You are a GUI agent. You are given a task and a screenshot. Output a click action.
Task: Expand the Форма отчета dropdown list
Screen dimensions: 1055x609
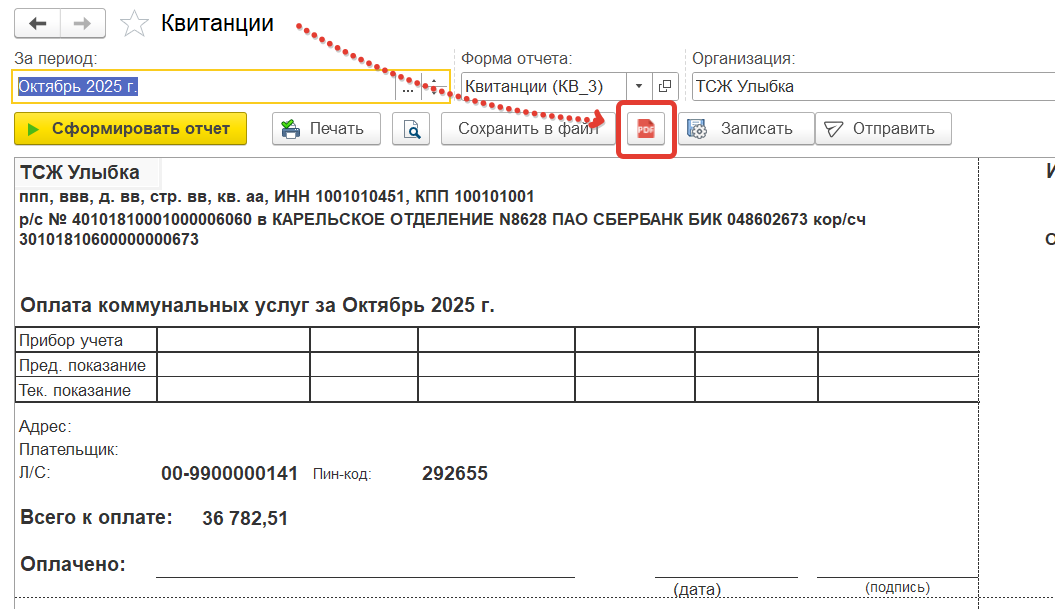tap(639, 86)
